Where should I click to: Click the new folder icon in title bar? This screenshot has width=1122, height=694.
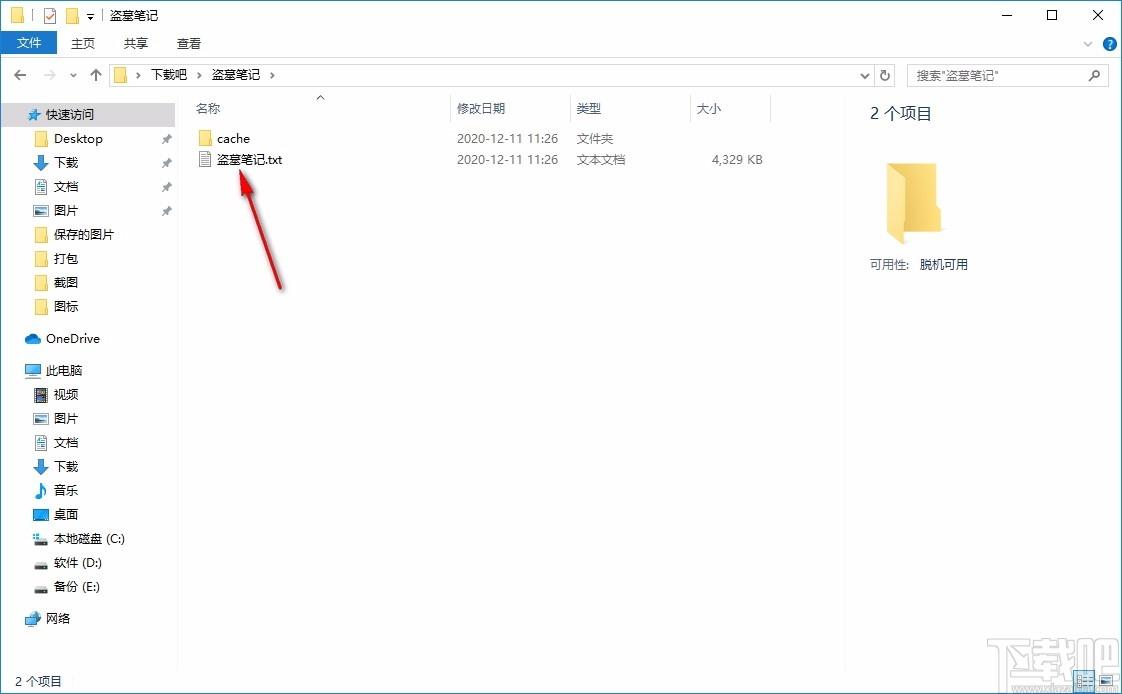coord(72,15)
